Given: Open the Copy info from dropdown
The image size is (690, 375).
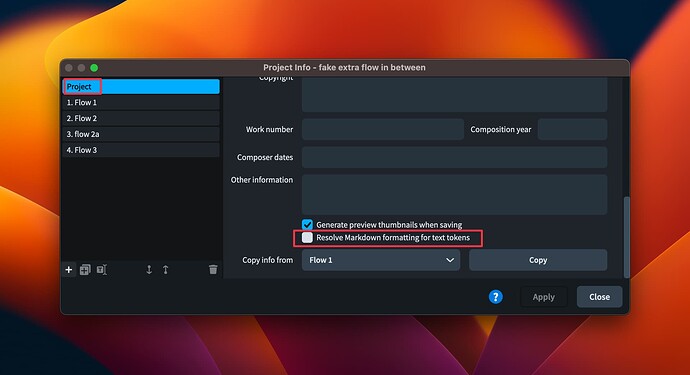Looking at the screenshot, I should coord(381,260).
